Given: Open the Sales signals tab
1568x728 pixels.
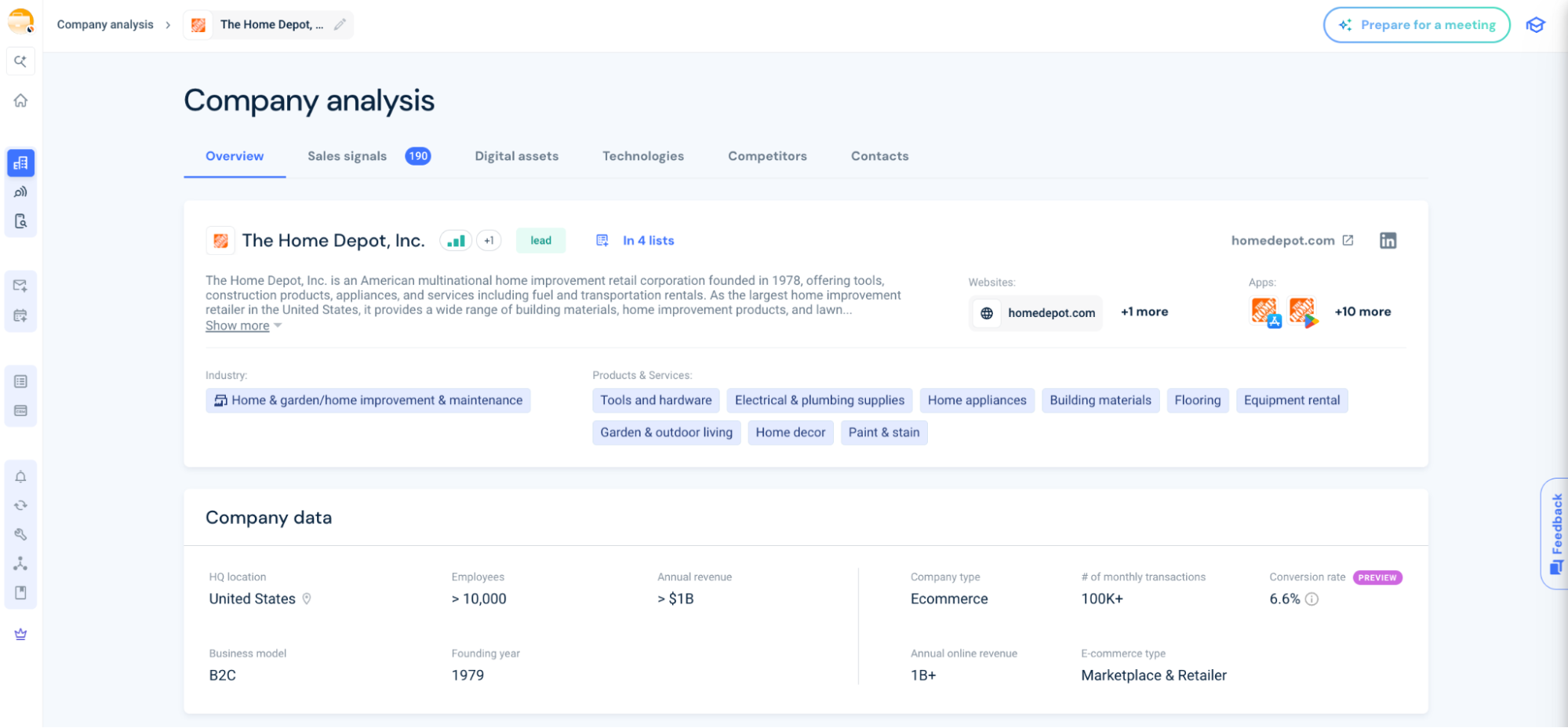Looking at the screenshot, I should tap(347, 156).
